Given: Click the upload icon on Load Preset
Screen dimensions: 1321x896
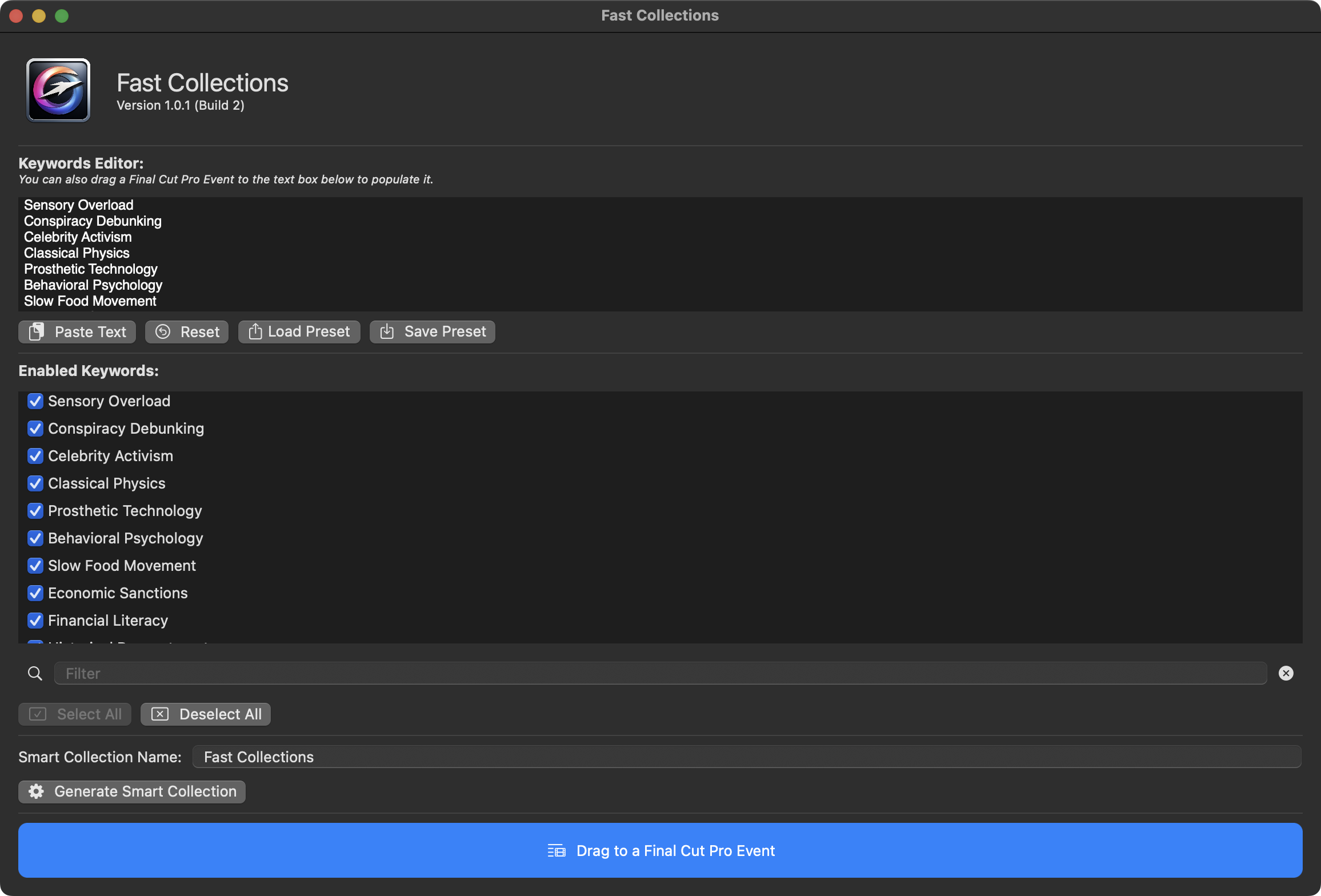Looking at the screenshot, I should coord(255,331).
